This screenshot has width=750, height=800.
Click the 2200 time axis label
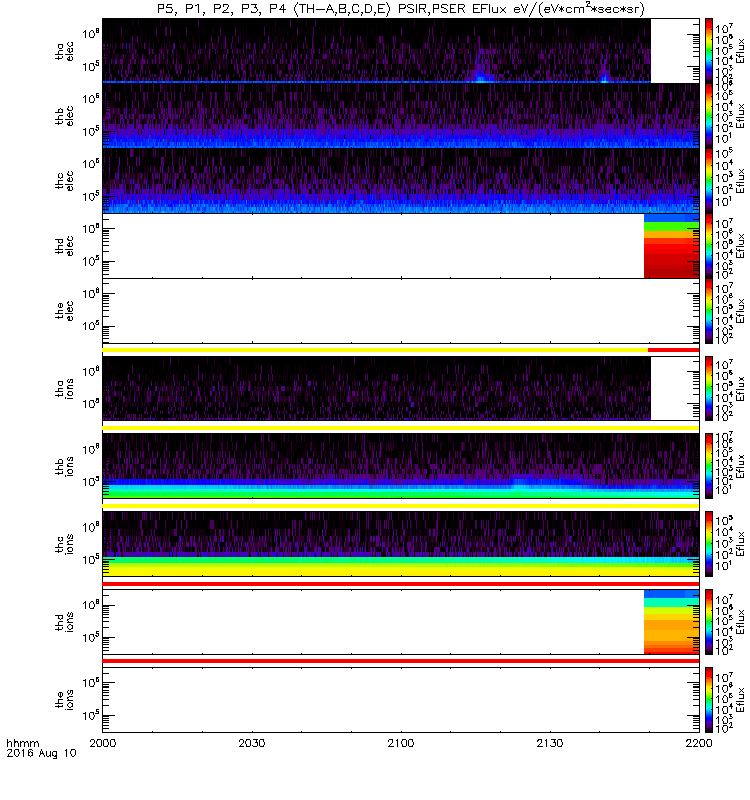coord(698,743)
